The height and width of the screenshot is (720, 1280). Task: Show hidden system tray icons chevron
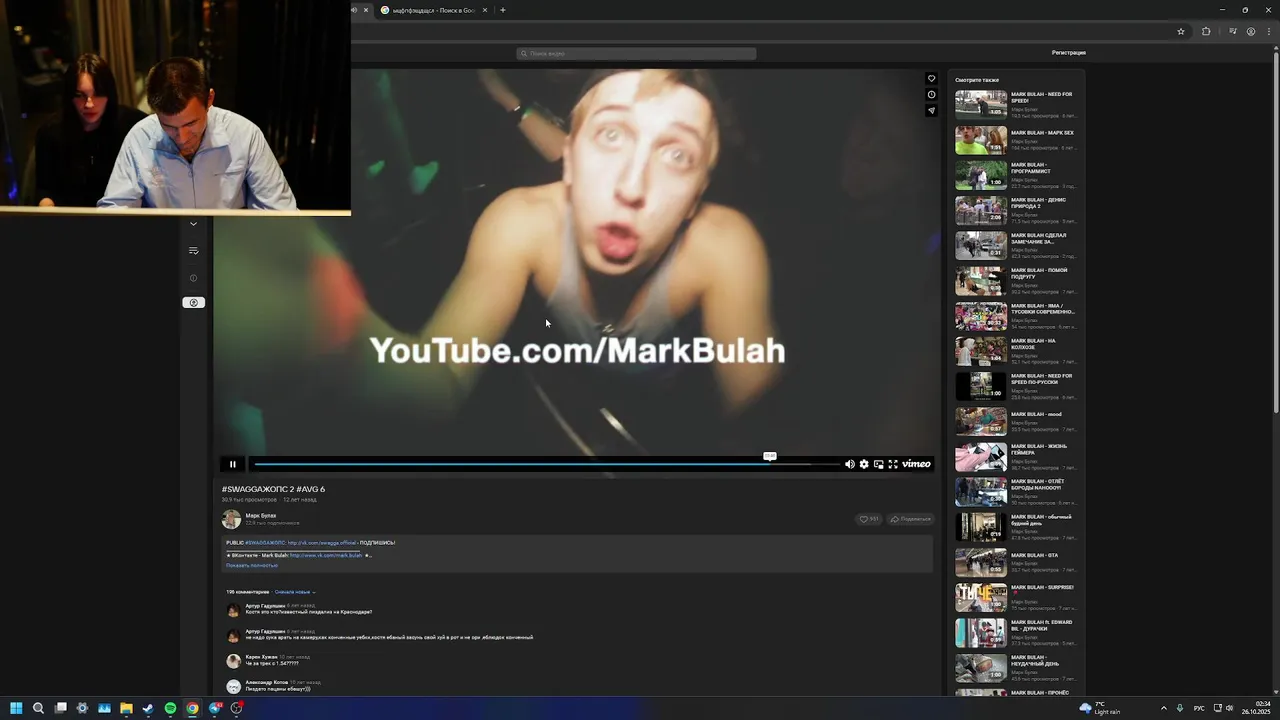[1164, 708]
